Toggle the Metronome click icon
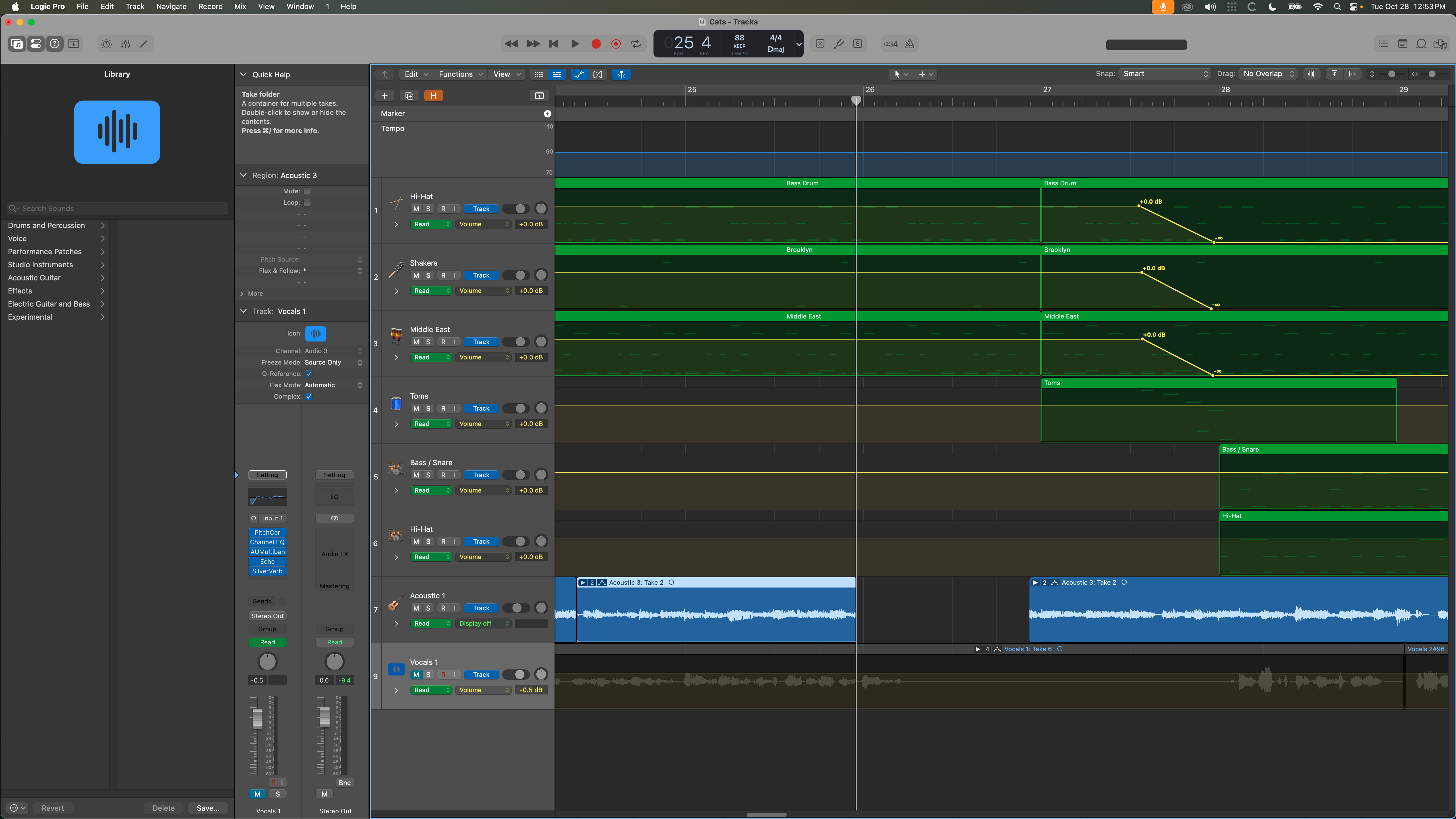1456x819 pixels. [x=909, y=44]
